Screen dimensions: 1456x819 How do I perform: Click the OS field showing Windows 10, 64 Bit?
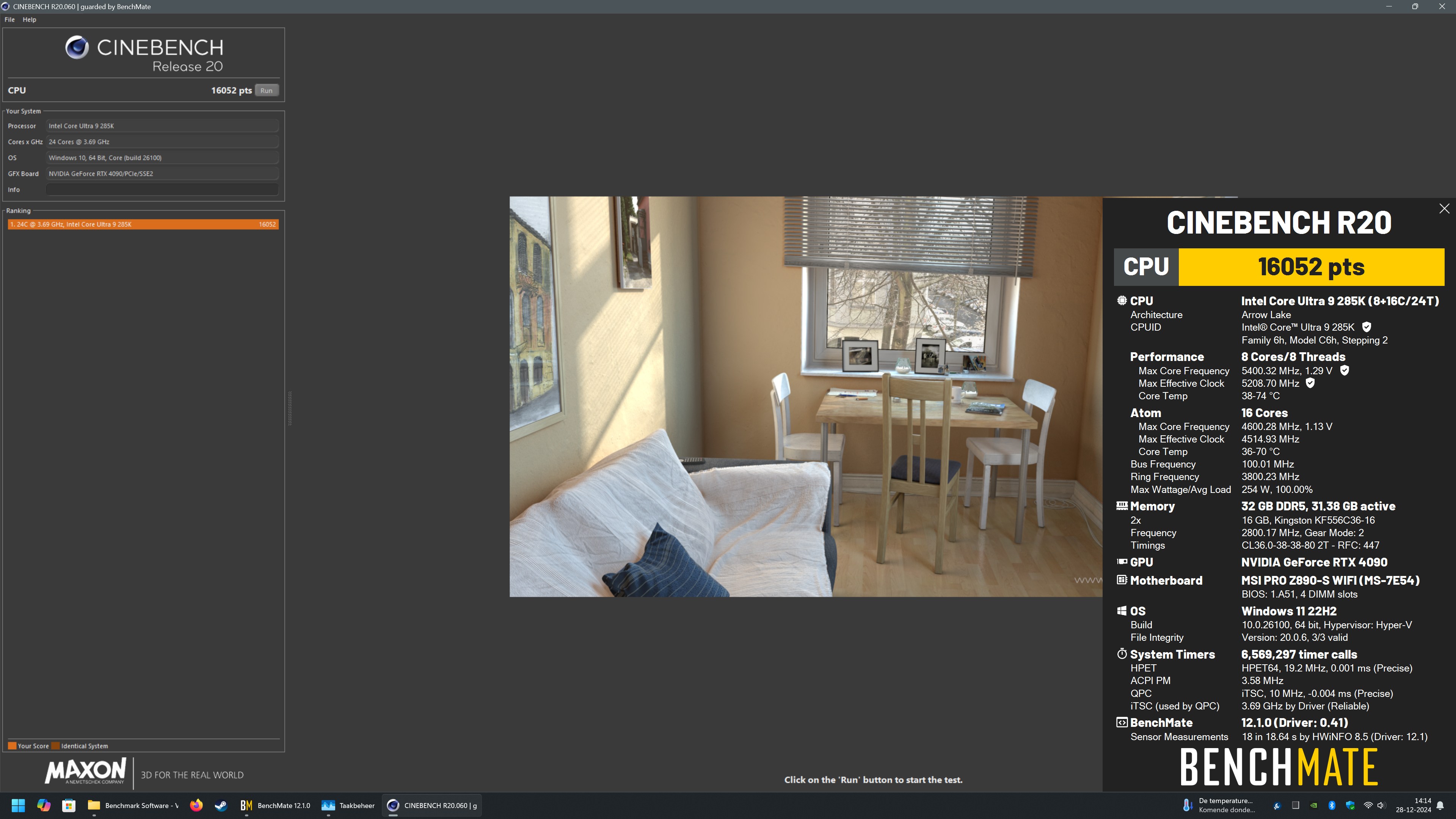(162, 158)
